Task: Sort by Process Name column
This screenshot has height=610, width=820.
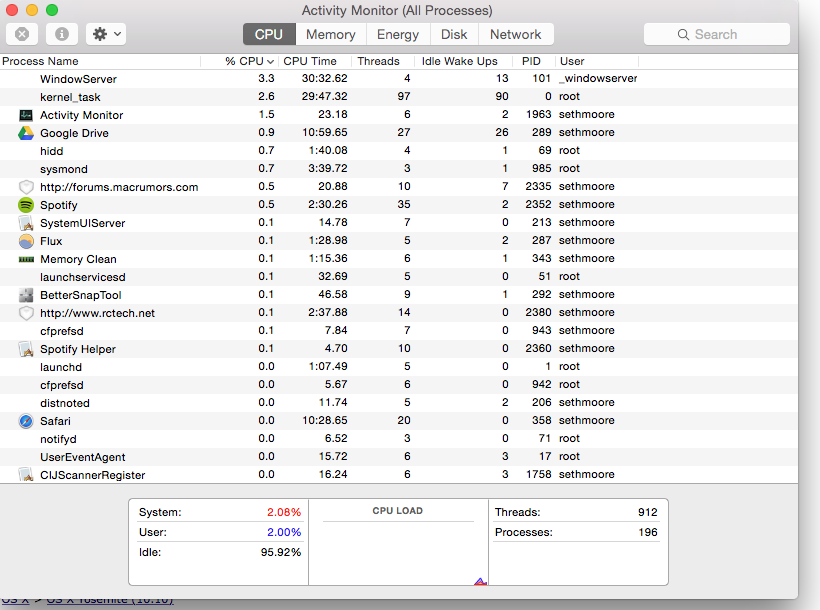Action: pyautogui.click(x=100, y=61)
